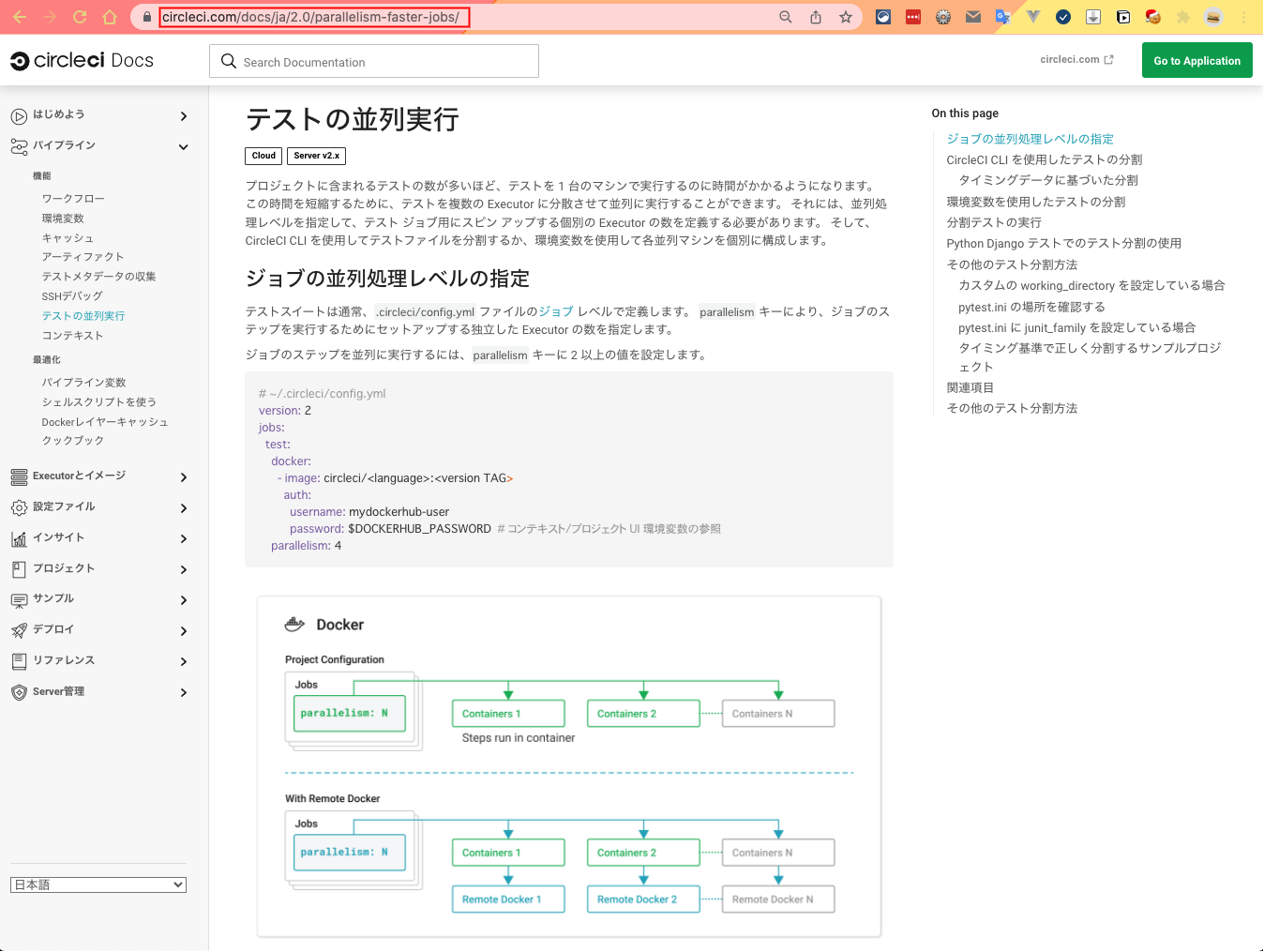Expand the 設定ファイル chevron
Image resolution: width=1264 pixels, height=952 pixels.
pos(184,508)
